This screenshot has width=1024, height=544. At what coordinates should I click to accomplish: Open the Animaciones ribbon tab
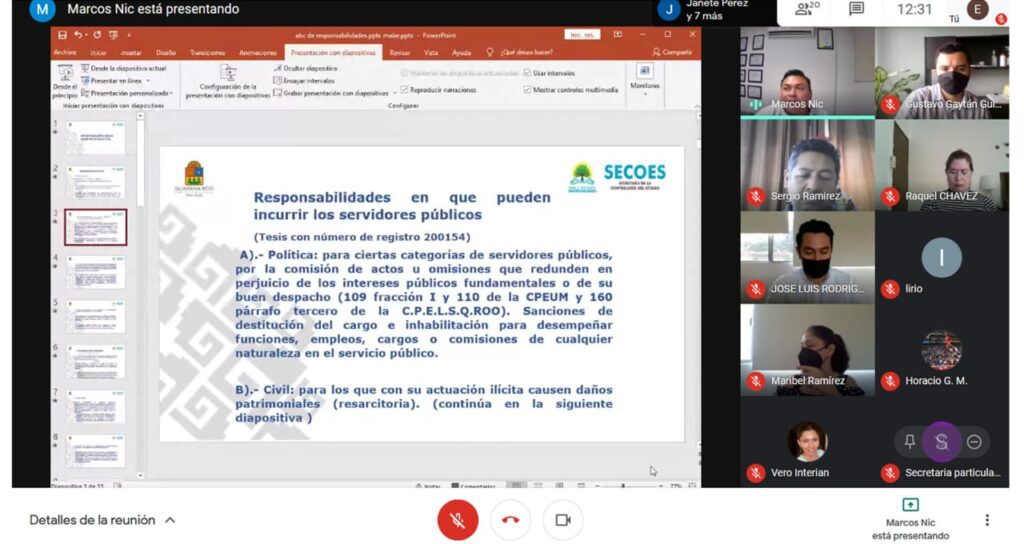pyautogui.click(x=257, y=52)
